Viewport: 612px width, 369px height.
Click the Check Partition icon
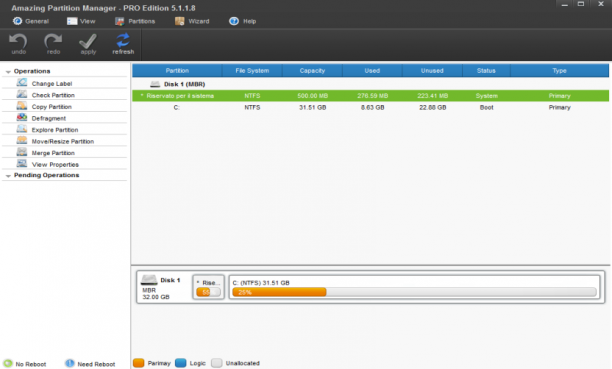pos(22,94)
